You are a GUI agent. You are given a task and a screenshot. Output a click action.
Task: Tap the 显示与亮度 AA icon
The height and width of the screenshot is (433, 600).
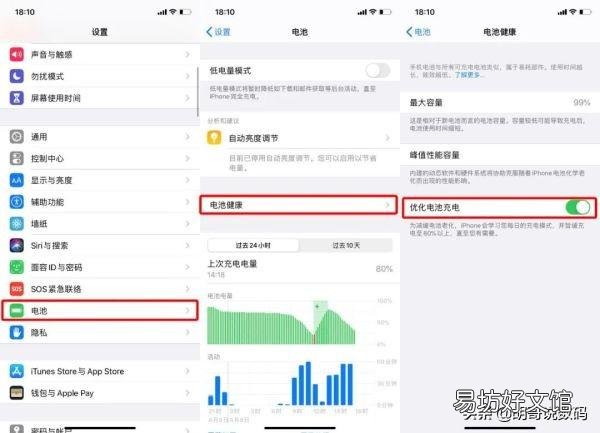pyautogui.click(x=16, y=180)
